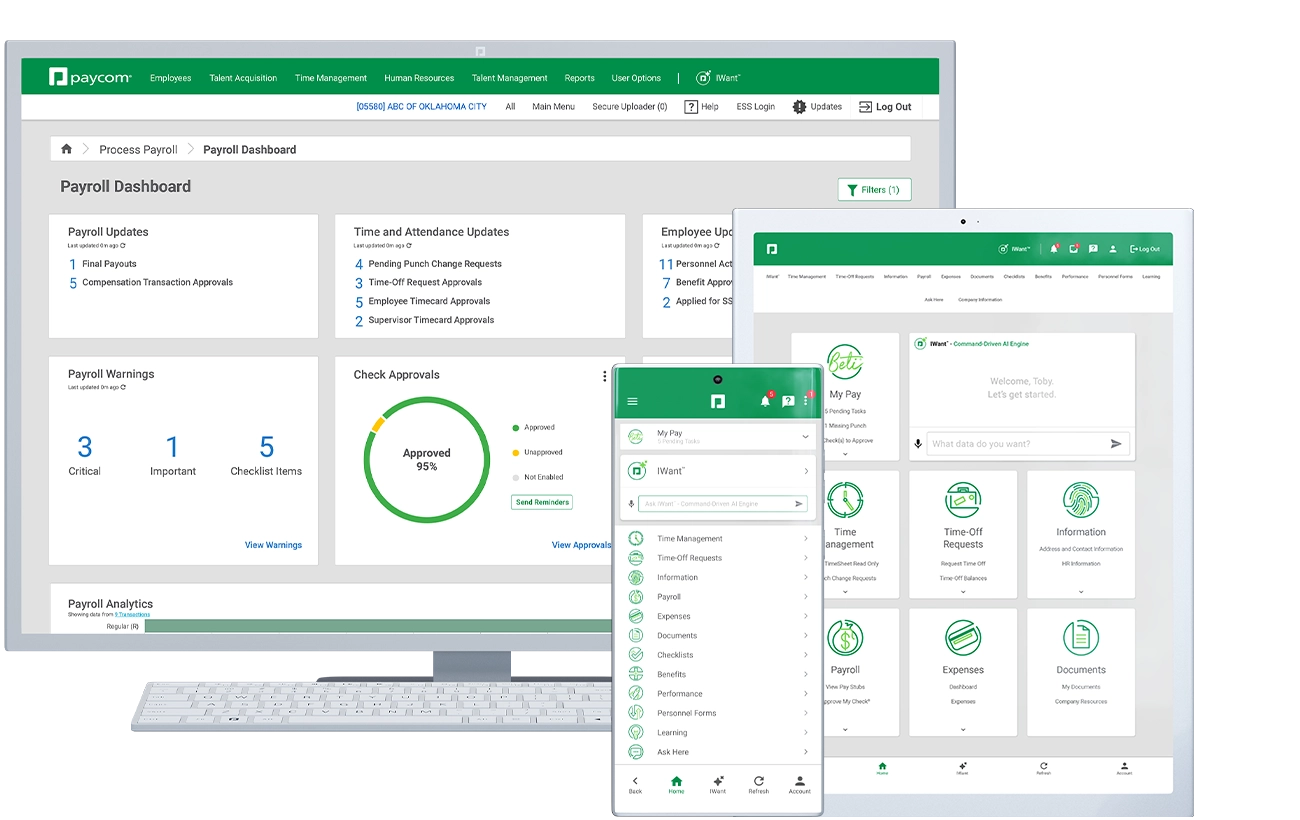The height and width of the screenshot is (820, 1300).
Task: Open the Human Resources menu on desktop
Action: [x=419, y=78]
